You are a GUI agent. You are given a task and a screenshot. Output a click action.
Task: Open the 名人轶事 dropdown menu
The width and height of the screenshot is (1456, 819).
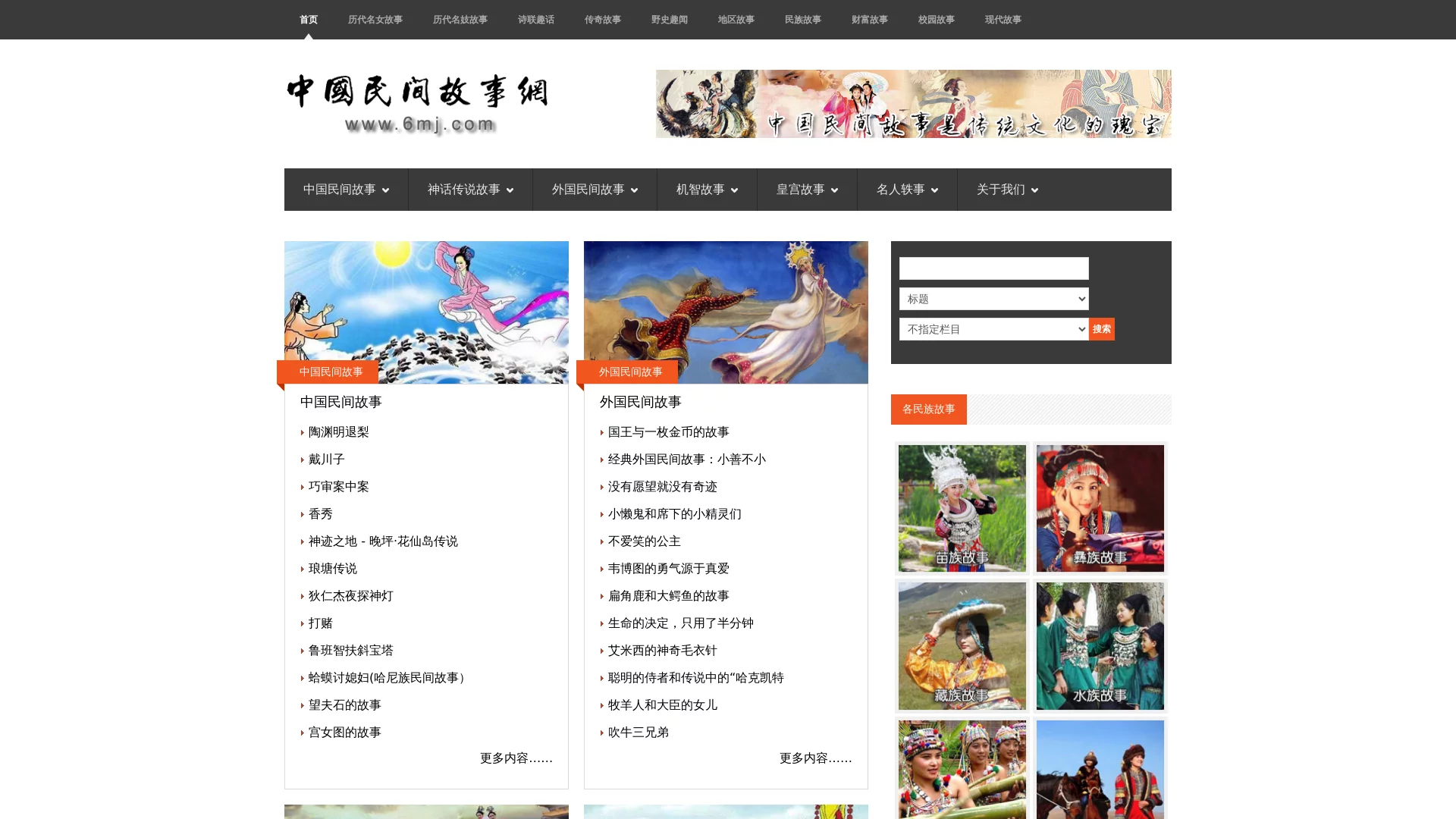click(x=907, y=190)
